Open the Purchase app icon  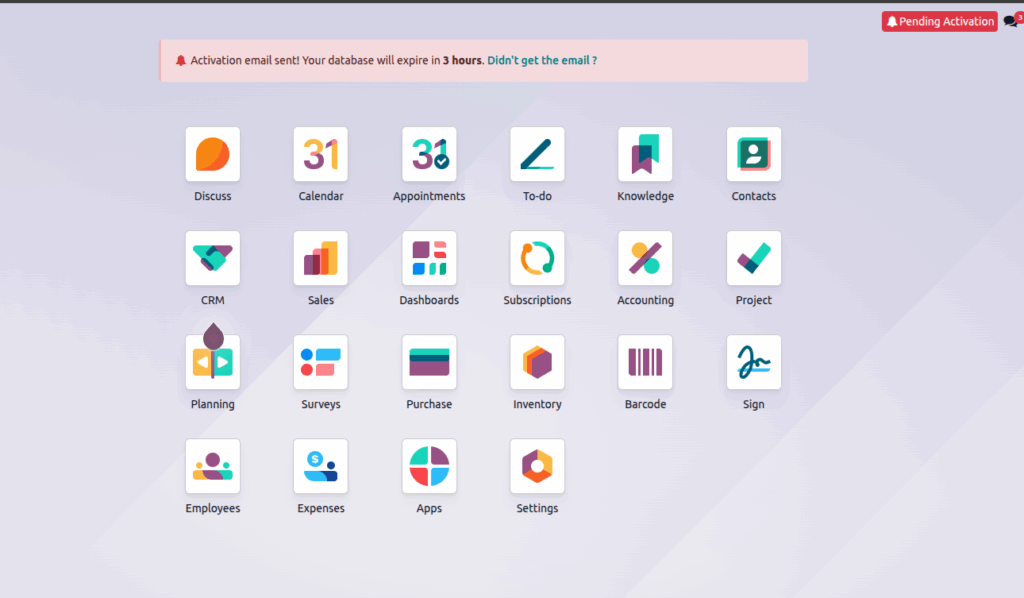point(429,362)
